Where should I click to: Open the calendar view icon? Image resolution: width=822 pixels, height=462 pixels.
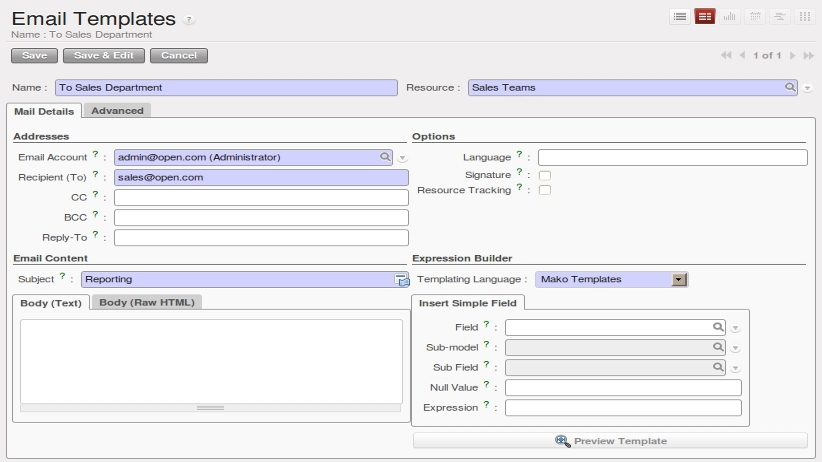755,17
